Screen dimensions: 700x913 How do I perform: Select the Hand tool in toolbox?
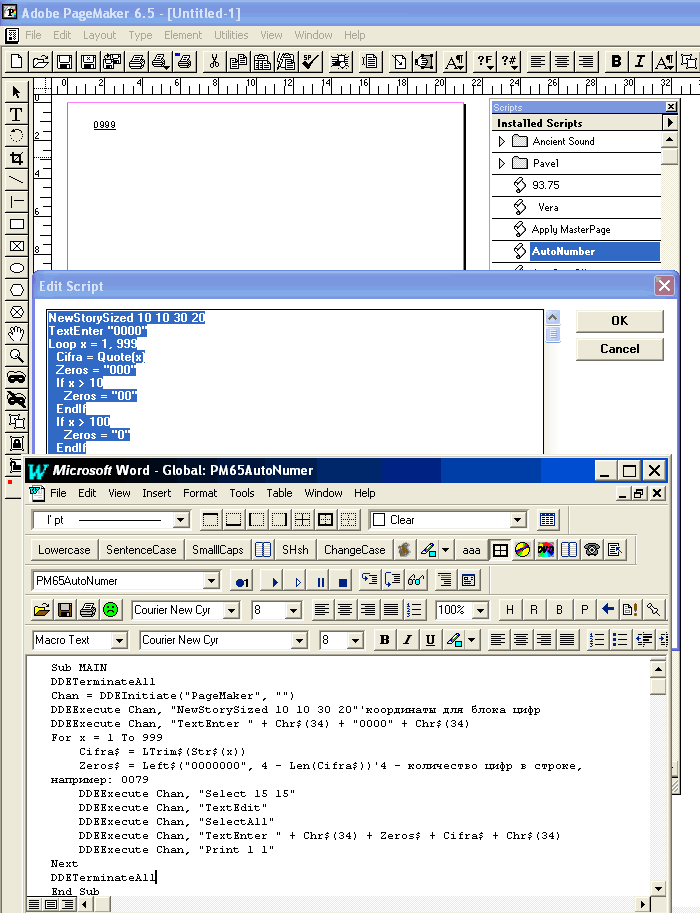[16, 334]
